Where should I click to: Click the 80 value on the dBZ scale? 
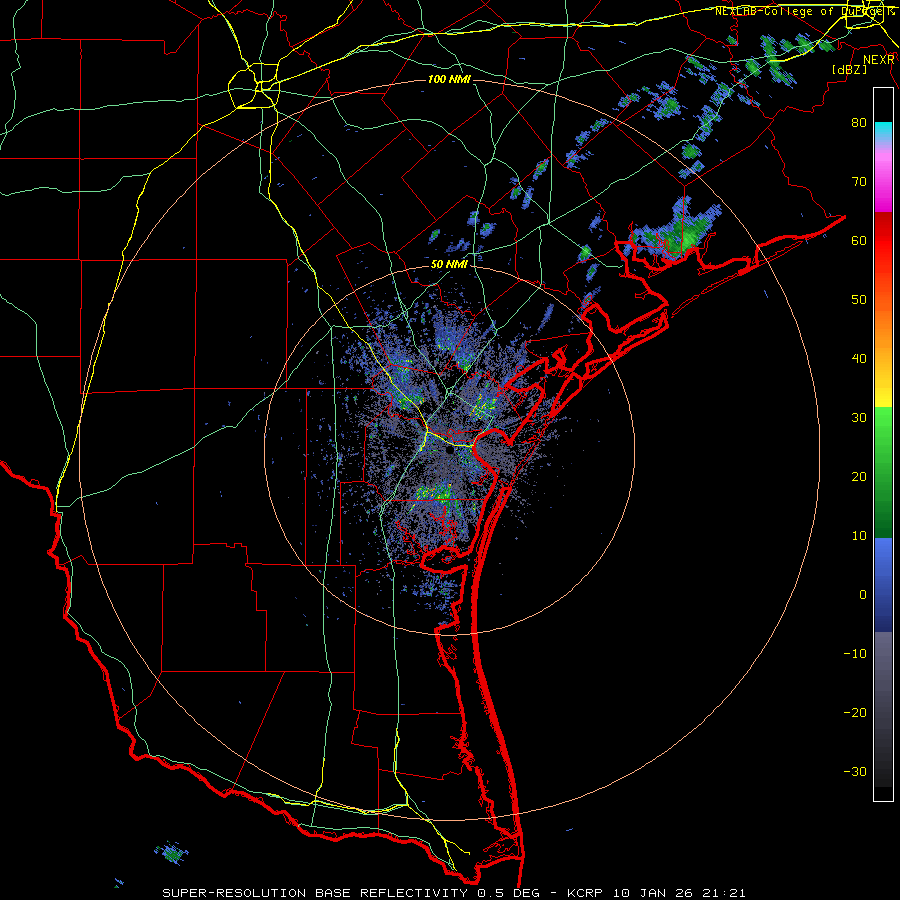(x=859, y=122)
